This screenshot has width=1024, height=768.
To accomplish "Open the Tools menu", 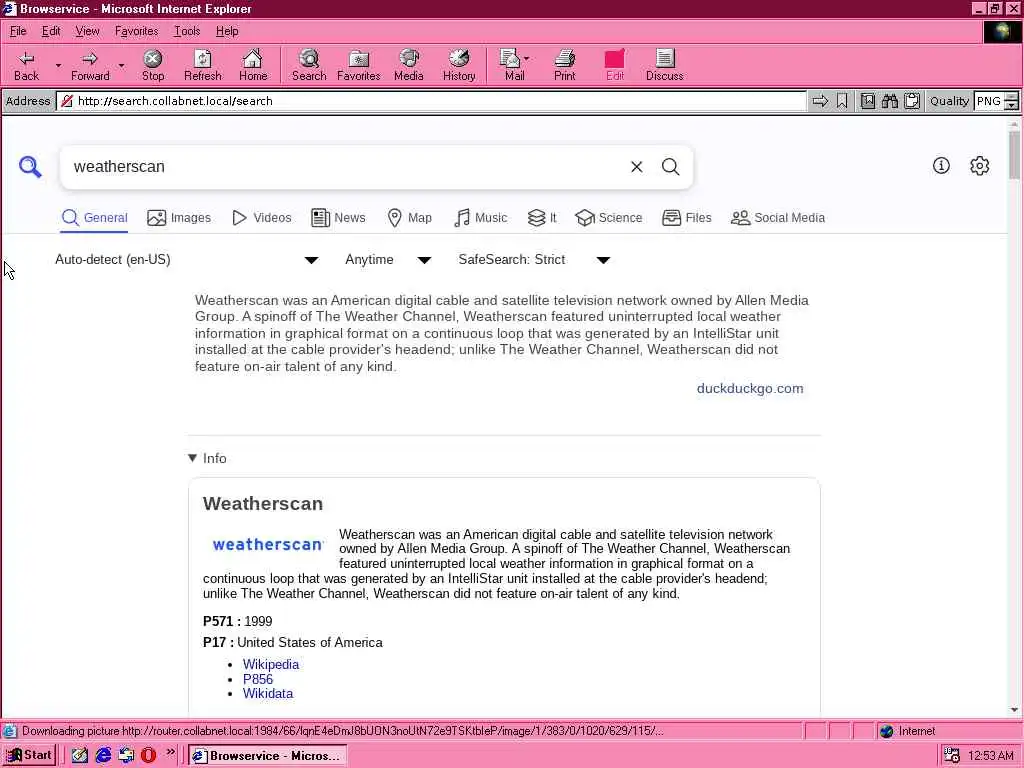I will [x=187, y=31].
